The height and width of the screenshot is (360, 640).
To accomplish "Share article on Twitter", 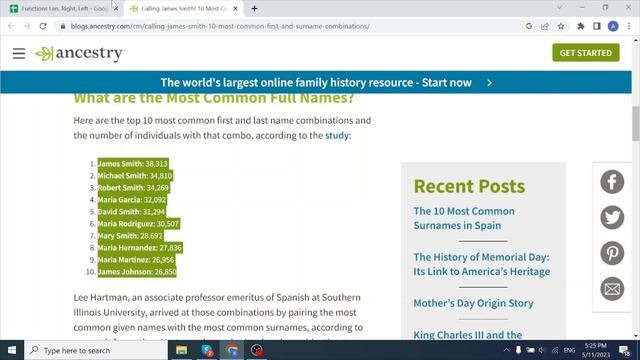I will pyautogui.click(x=612, y=218).
